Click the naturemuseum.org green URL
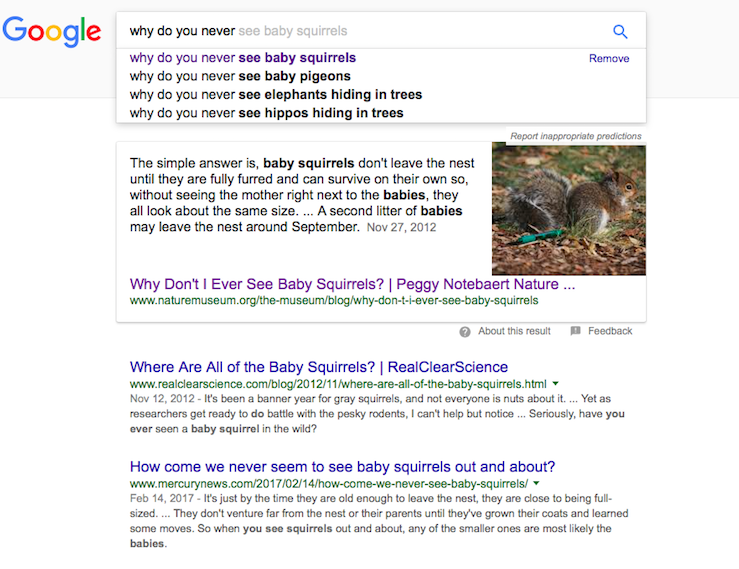The image size is (739, 569). (334, 300)
